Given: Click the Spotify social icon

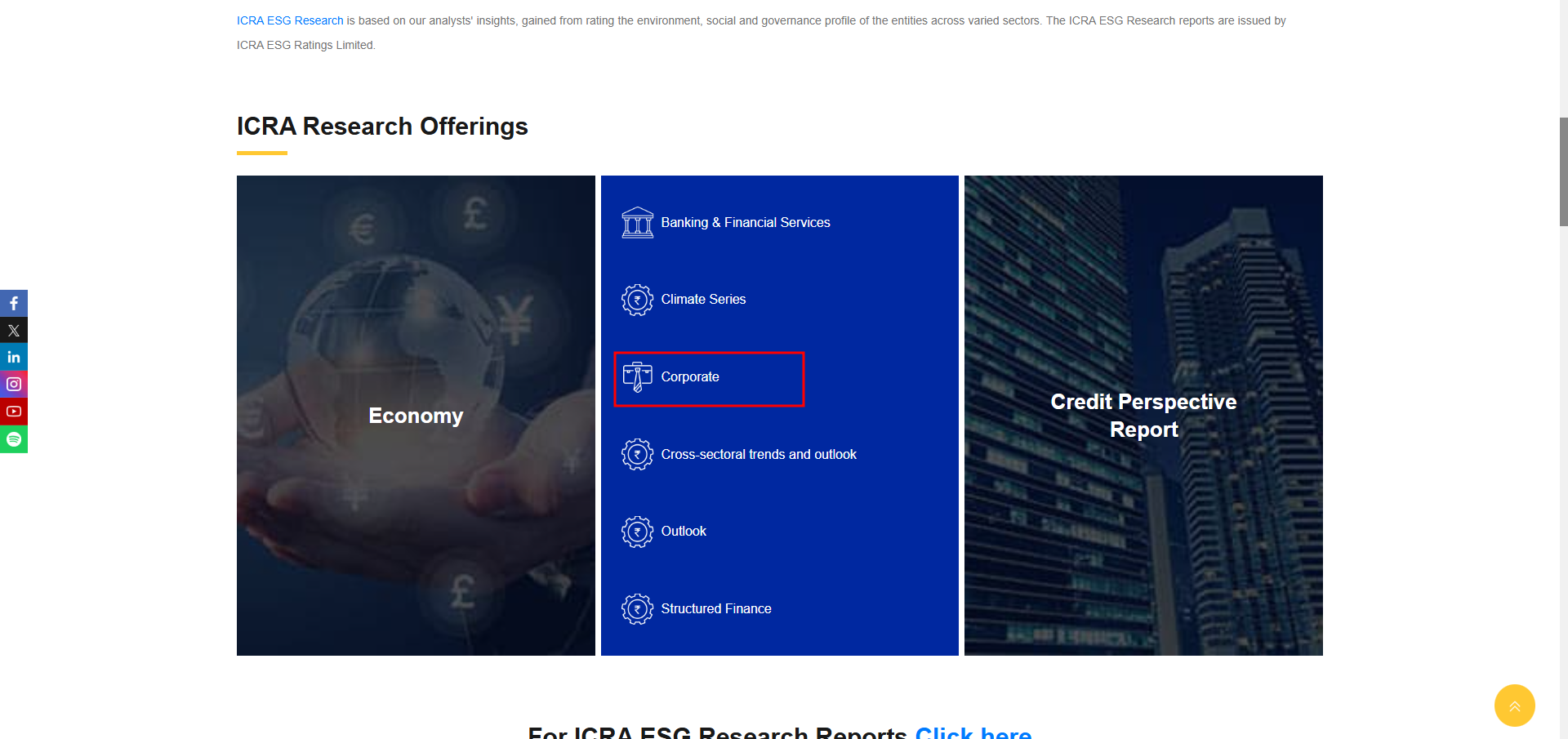Looking at the screenshot, I should point(14,439).
